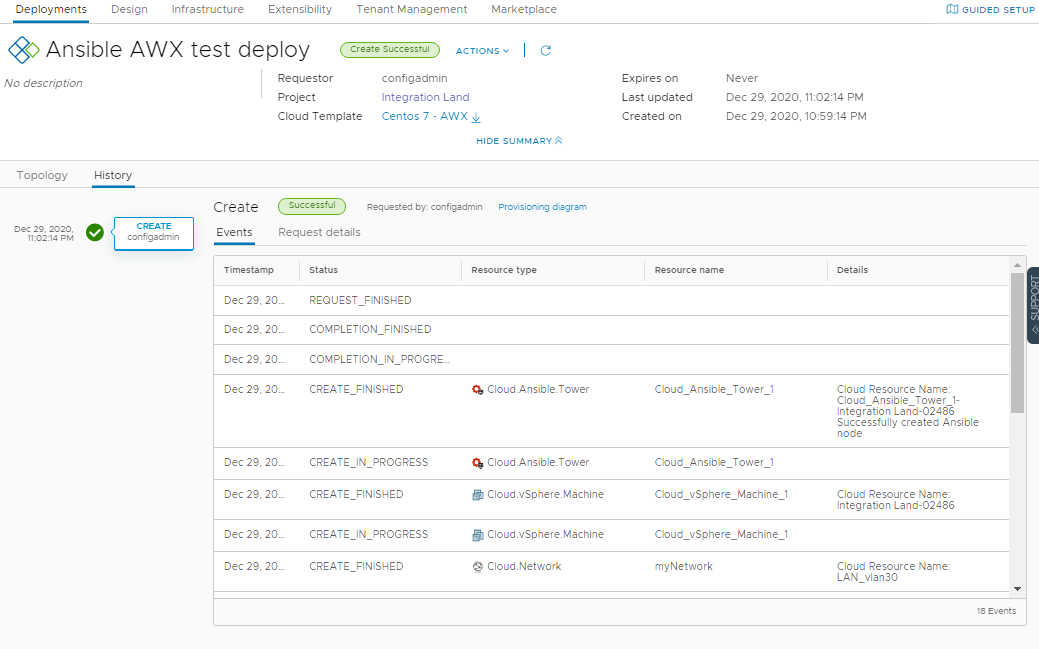Open Guided Setup map icon
This screenshot has height=649, width=1039.
952,9
